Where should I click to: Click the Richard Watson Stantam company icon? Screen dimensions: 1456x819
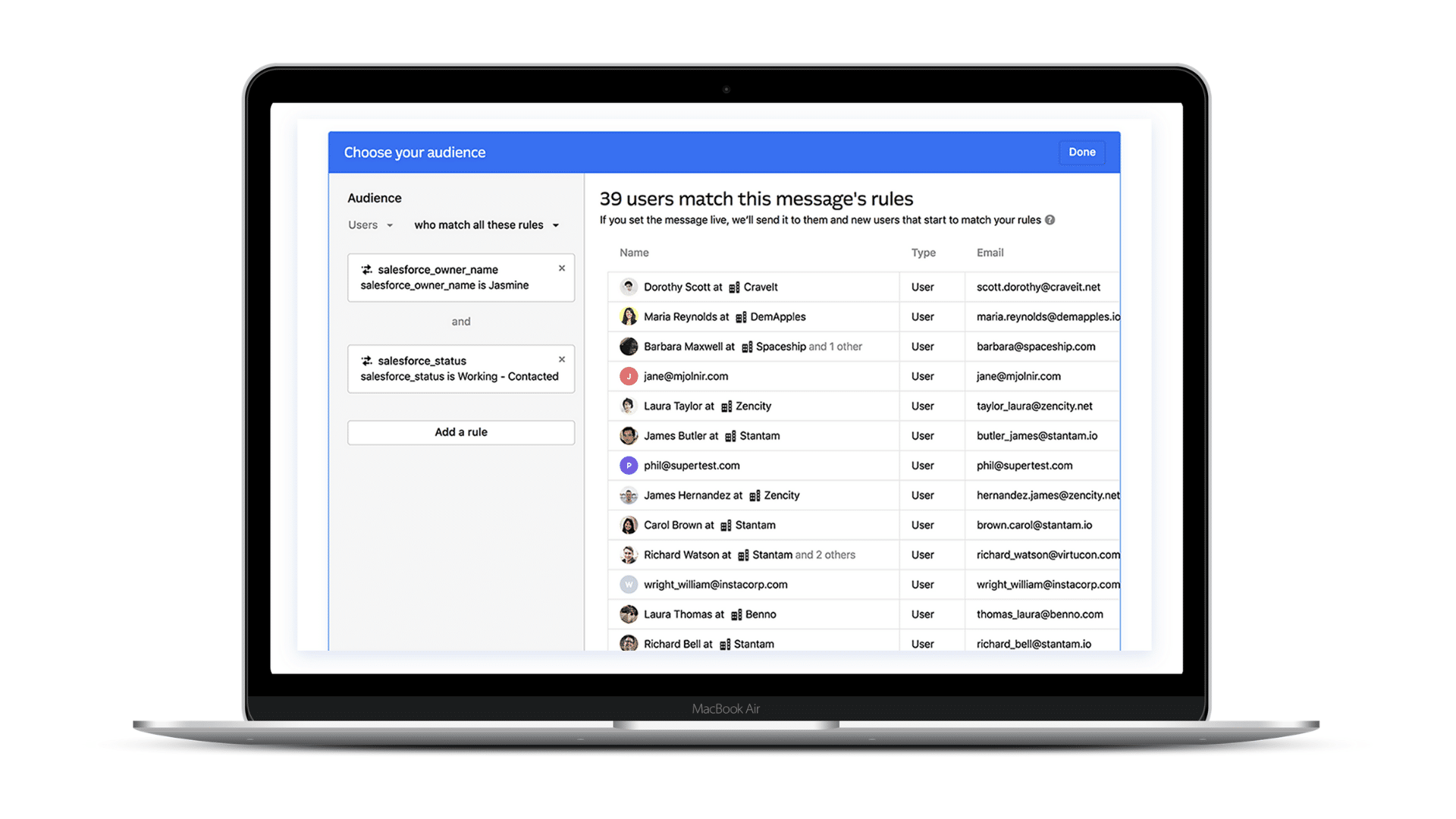743,554
